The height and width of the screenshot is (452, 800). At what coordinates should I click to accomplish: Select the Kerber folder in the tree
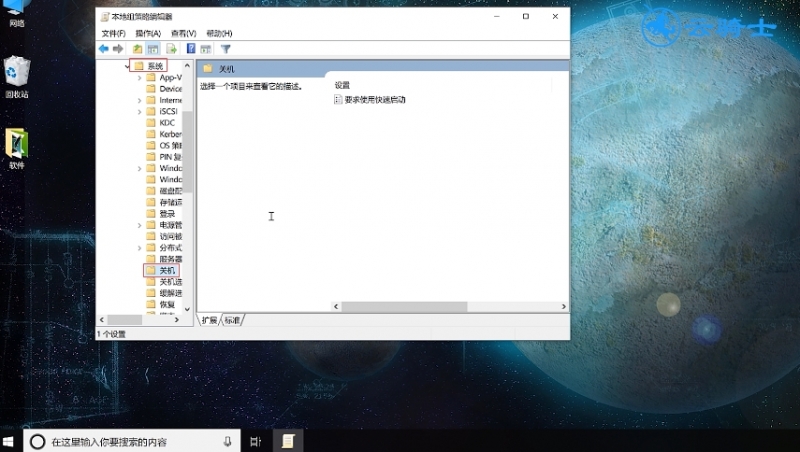tap(164, 134)
